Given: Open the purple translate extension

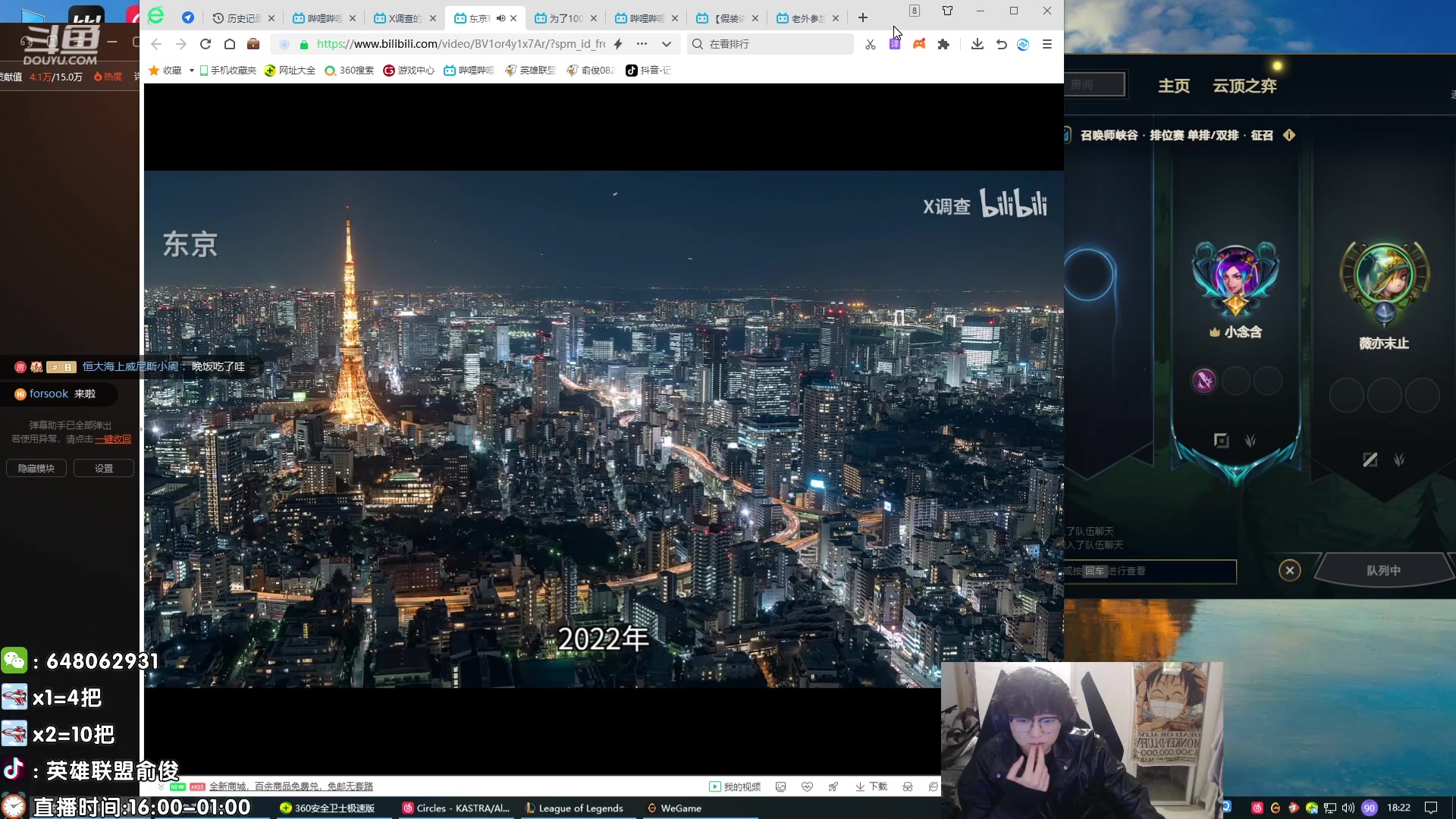Looking at the screenshot, I should click(x=895, y=44).
